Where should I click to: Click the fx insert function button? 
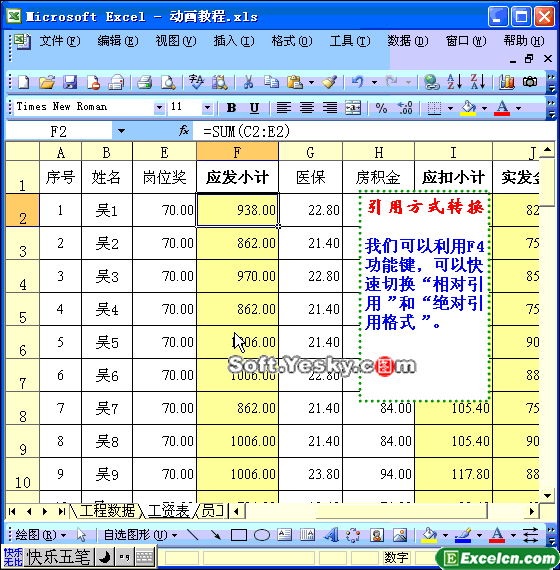click(x=184, y=131)
